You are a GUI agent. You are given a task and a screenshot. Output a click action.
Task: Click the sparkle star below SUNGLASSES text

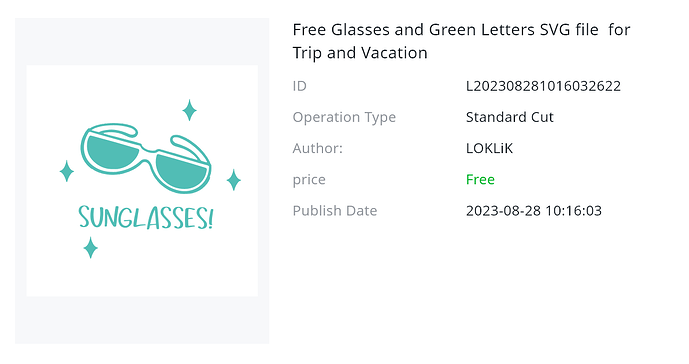(91, 248)
